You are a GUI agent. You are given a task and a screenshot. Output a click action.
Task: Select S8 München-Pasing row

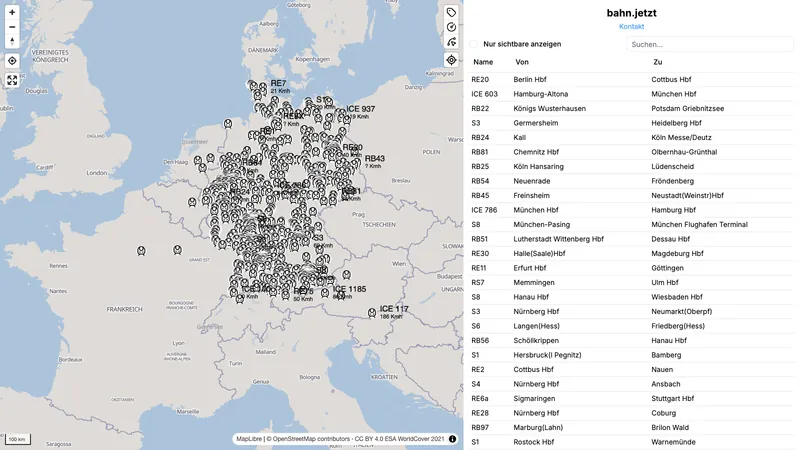tap(631, 224)
